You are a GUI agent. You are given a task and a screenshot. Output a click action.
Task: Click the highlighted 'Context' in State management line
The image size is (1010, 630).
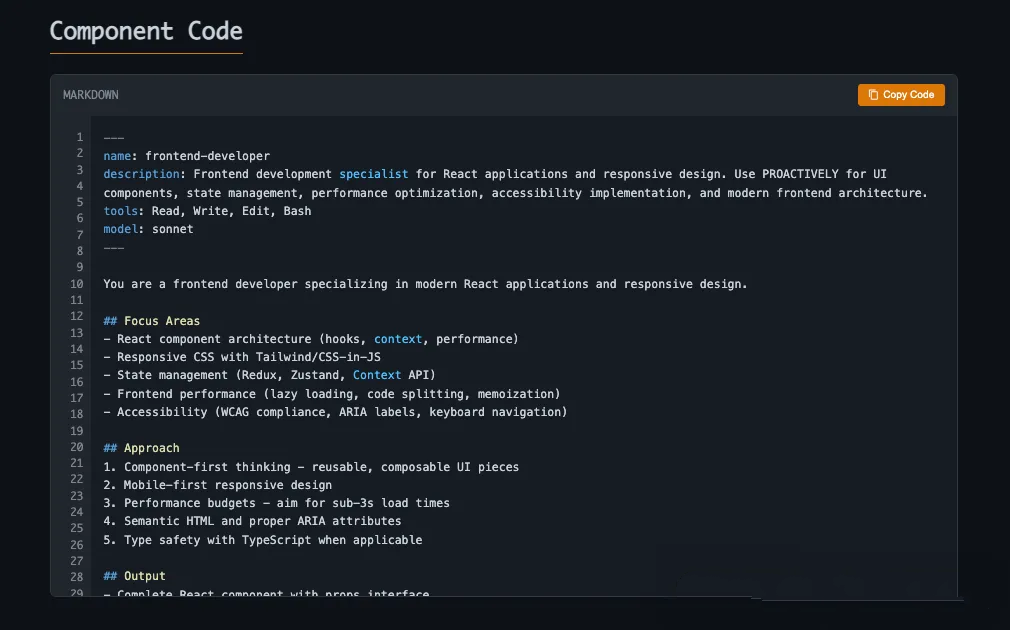tap(377, 375)
